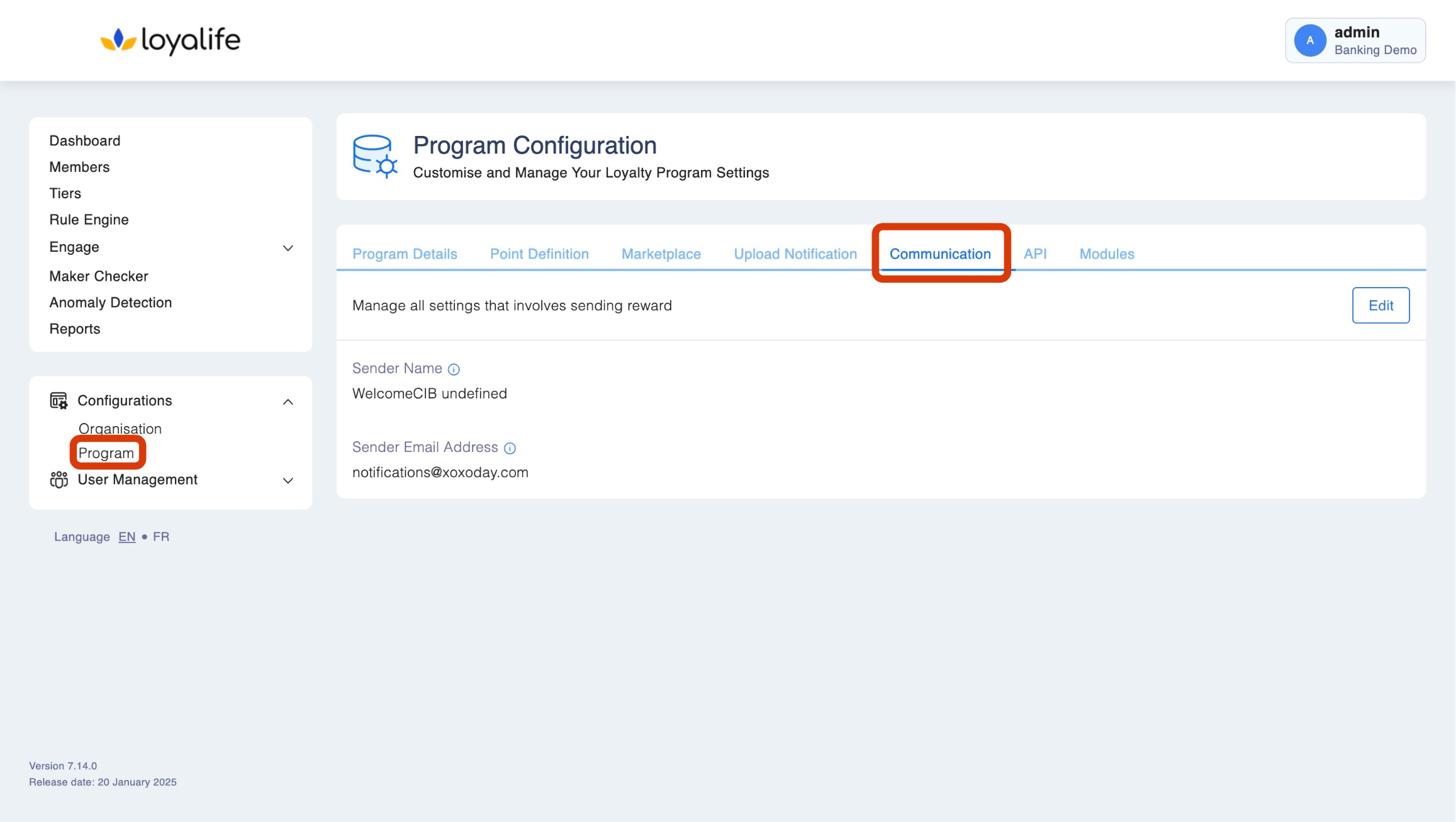Click the Configurations section icon

click(x=59, y=401)
